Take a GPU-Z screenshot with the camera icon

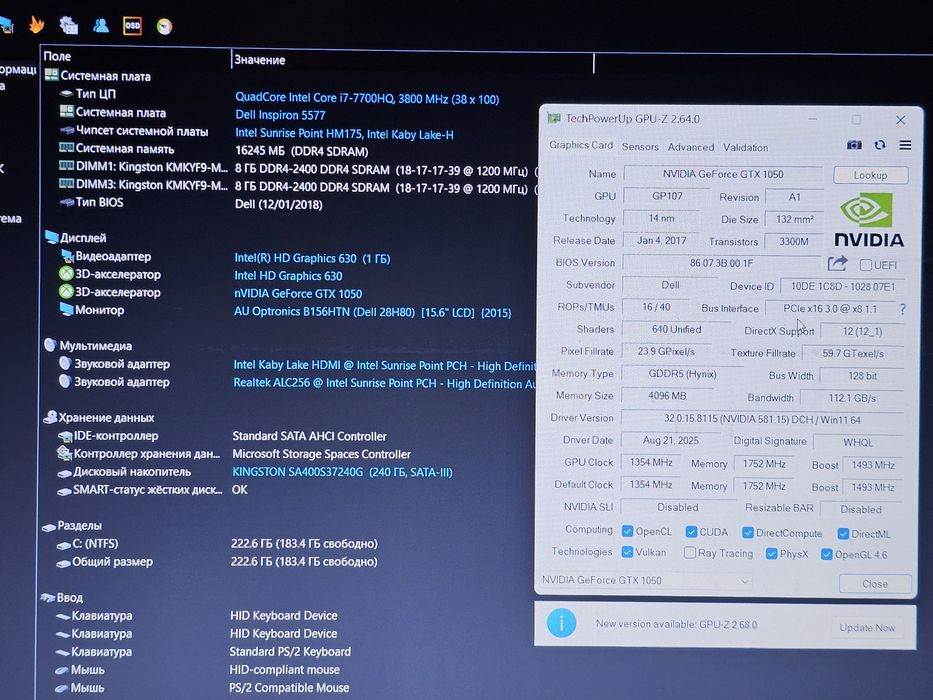[x=854, y=145]
